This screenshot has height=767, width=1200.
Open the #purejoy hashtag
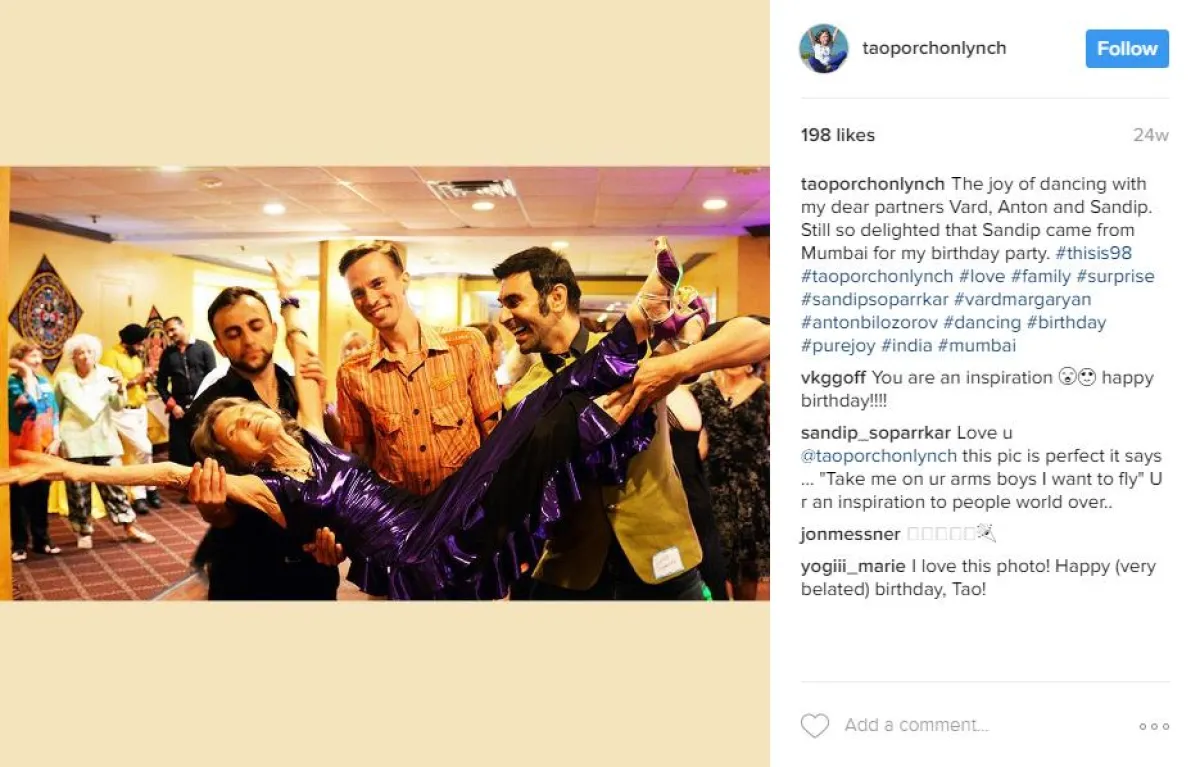click(837, 345)
